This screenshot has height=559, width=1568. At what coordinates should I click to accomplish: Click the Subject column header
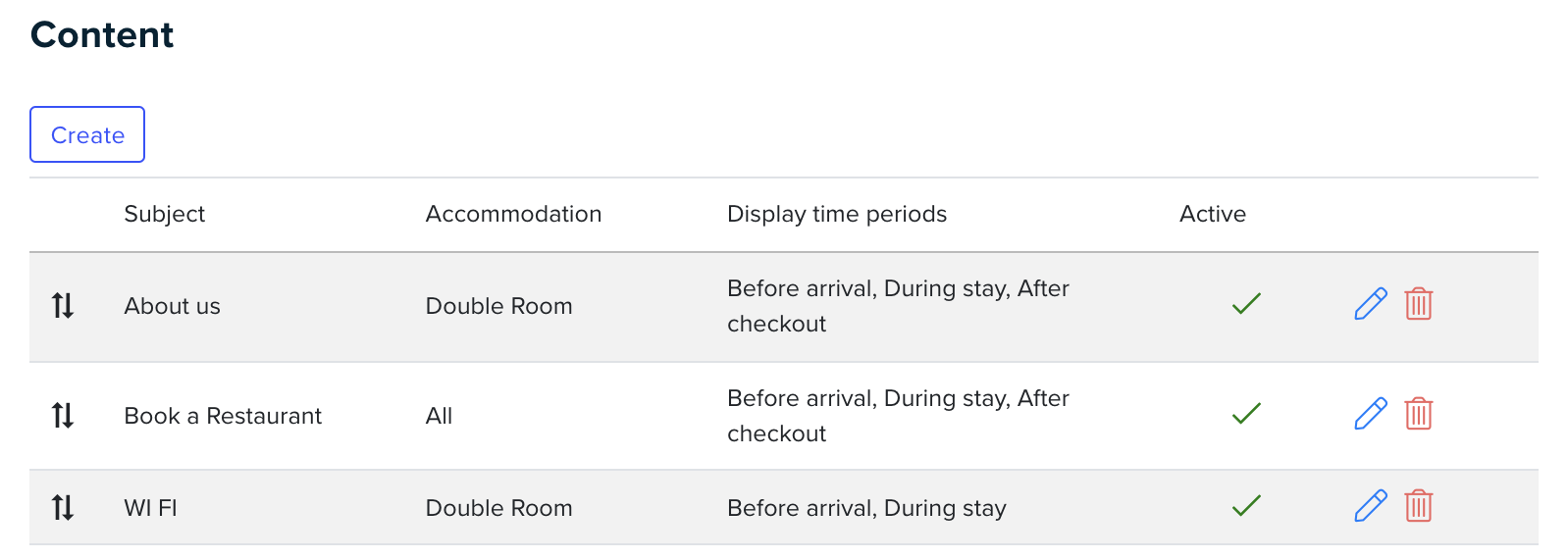click(165, 214)
